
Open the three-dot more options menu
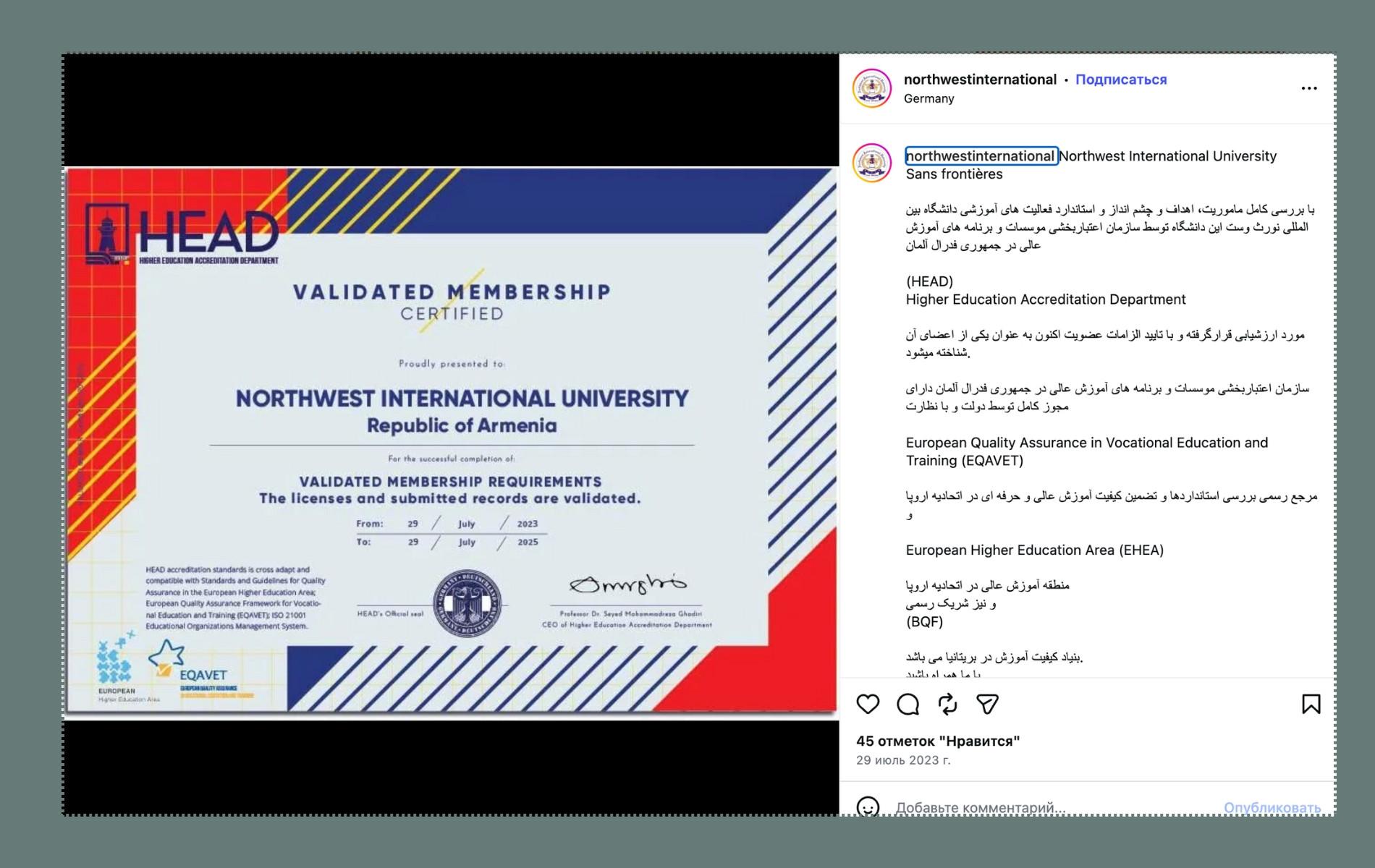point(1309,88)
